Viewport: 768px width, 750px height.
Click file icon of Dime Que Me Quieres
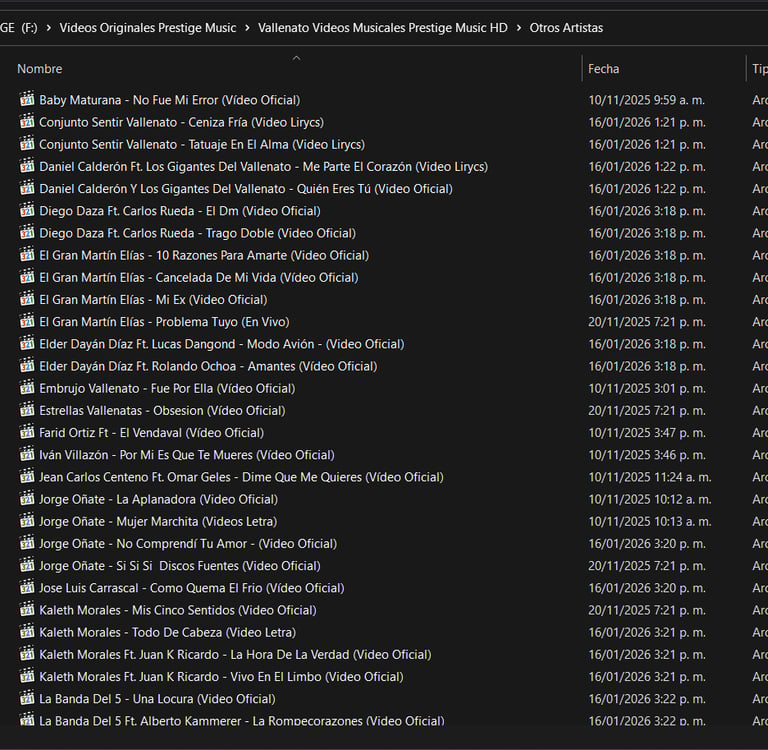[27, 476]
